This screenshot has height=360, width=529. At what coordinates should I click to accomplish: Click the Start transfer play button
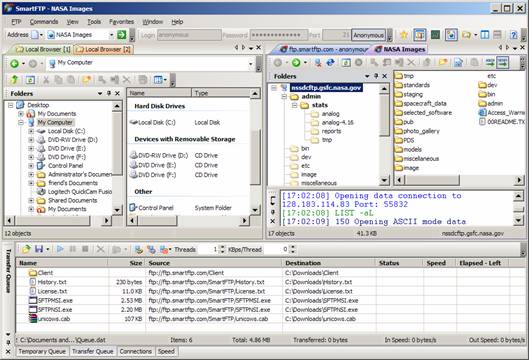coord(60,249)
